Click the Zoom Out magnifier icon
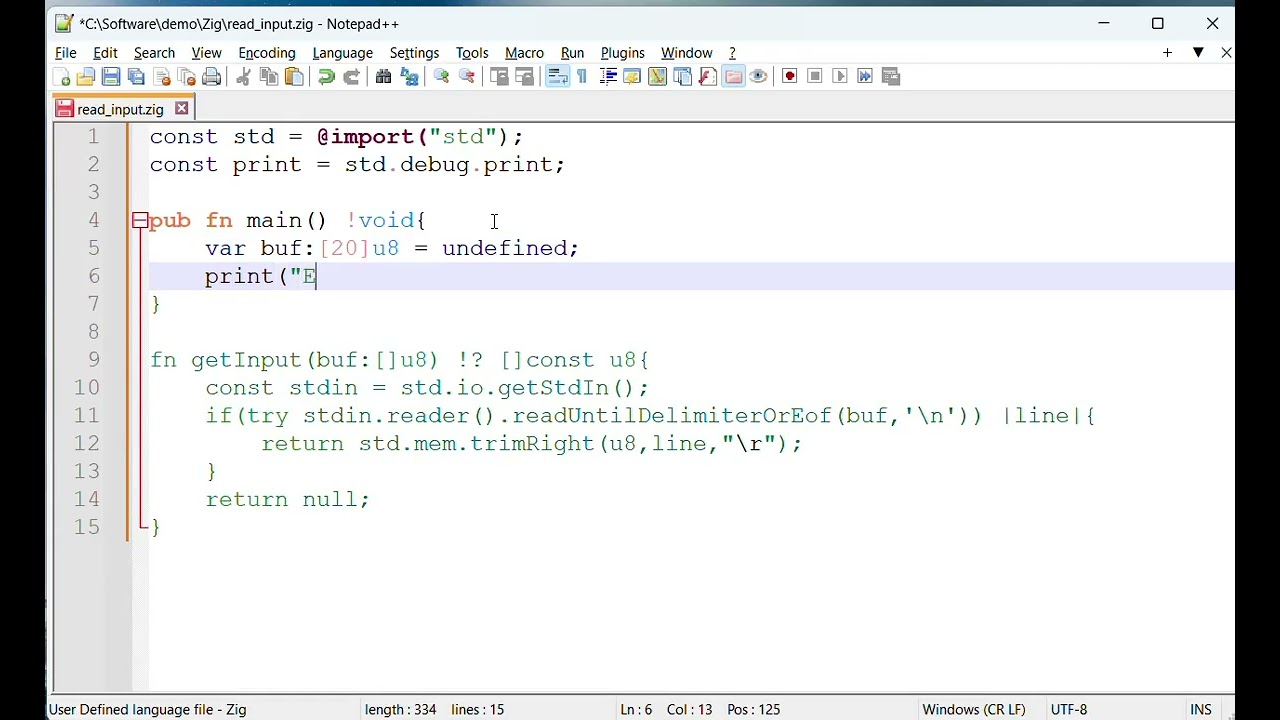 click(467, 77)
